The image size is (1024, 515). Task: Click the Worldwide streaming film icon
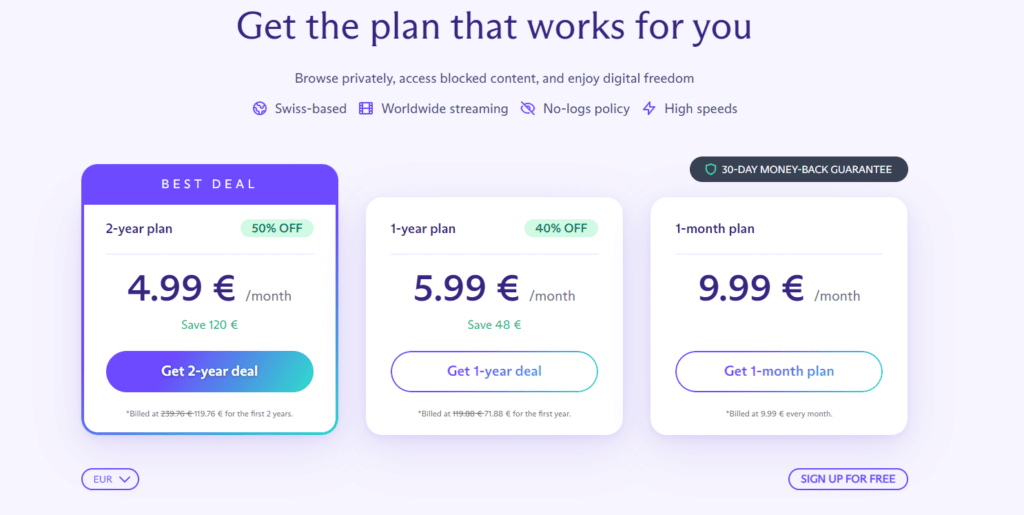tap(366, 108)
